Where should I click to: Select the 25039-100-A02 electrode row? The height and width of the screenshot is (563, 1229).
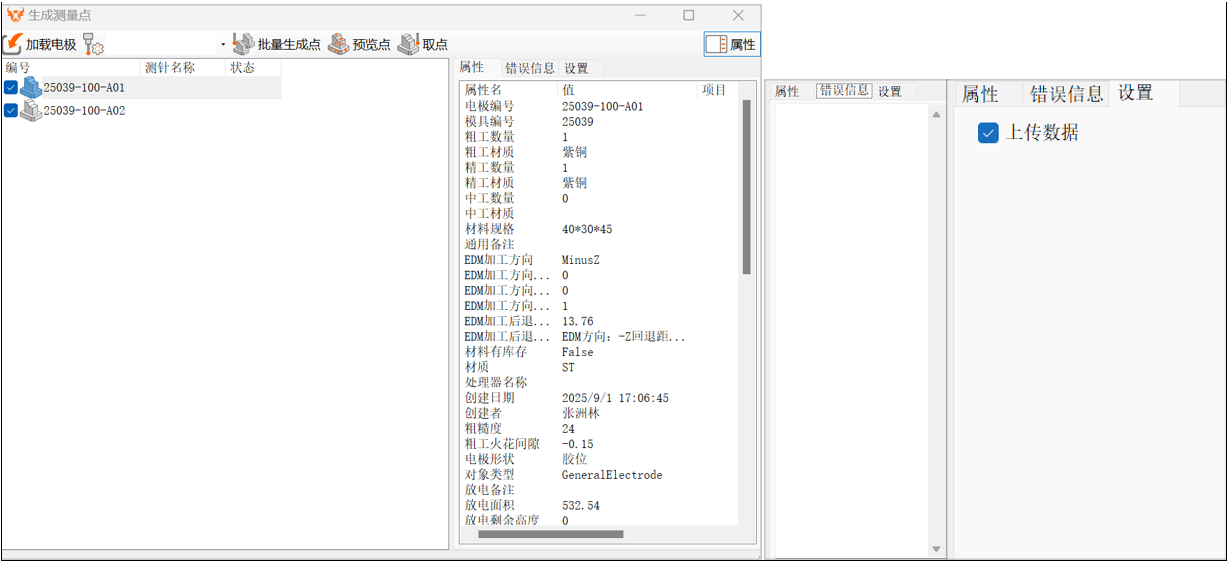(85, 111)
